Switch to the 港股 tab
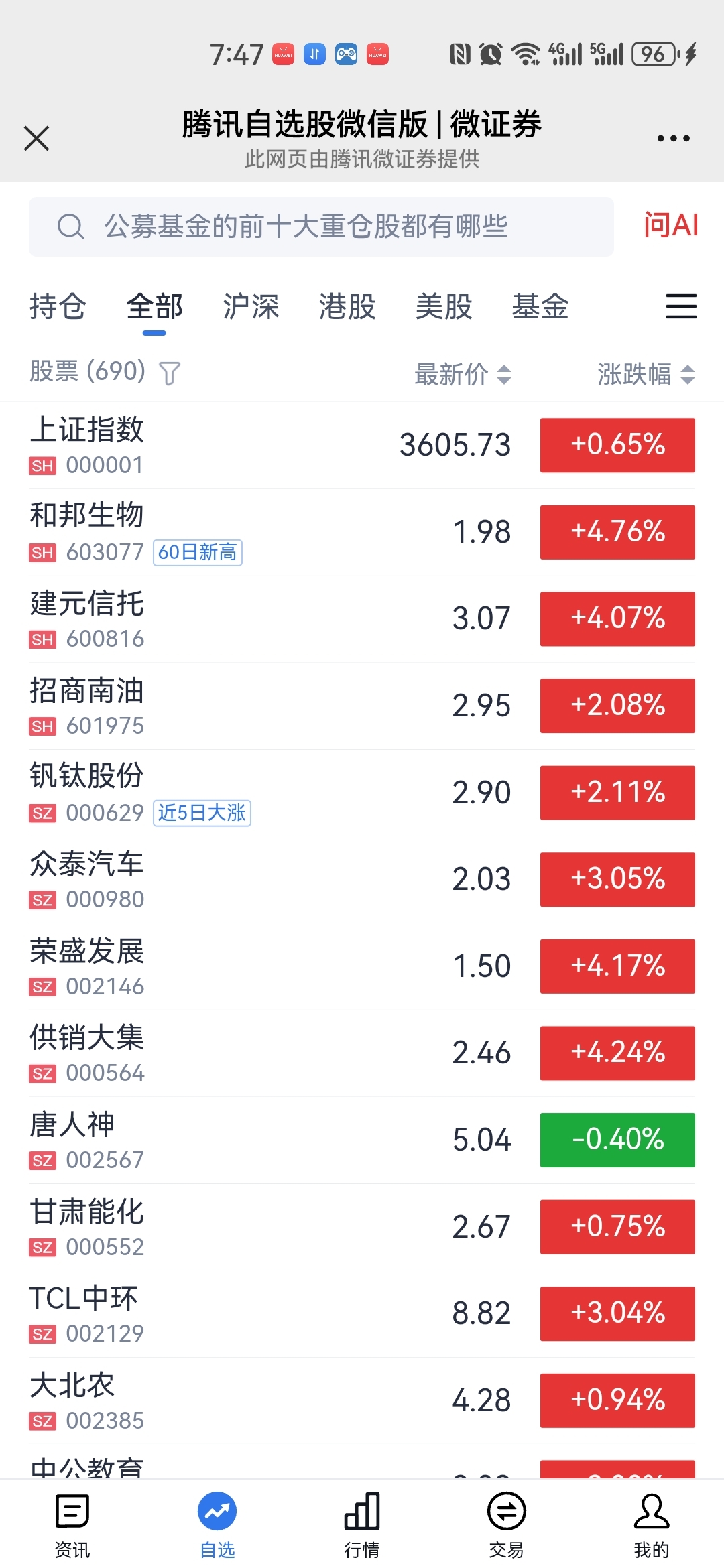 pos(347,307)
